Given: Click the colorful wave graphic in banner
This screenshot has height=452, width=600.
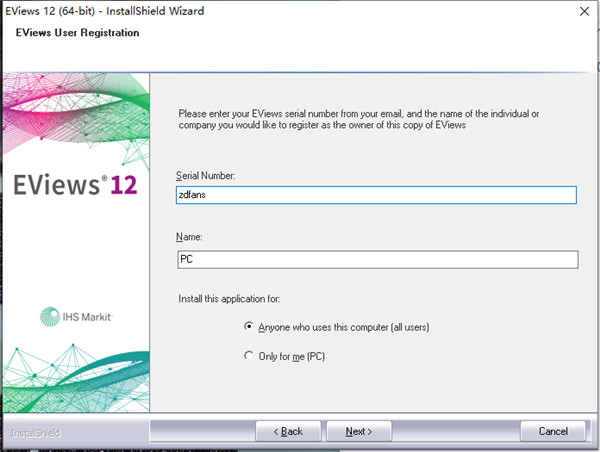Looking at the screenshot, I should click(x=75, y=110).
